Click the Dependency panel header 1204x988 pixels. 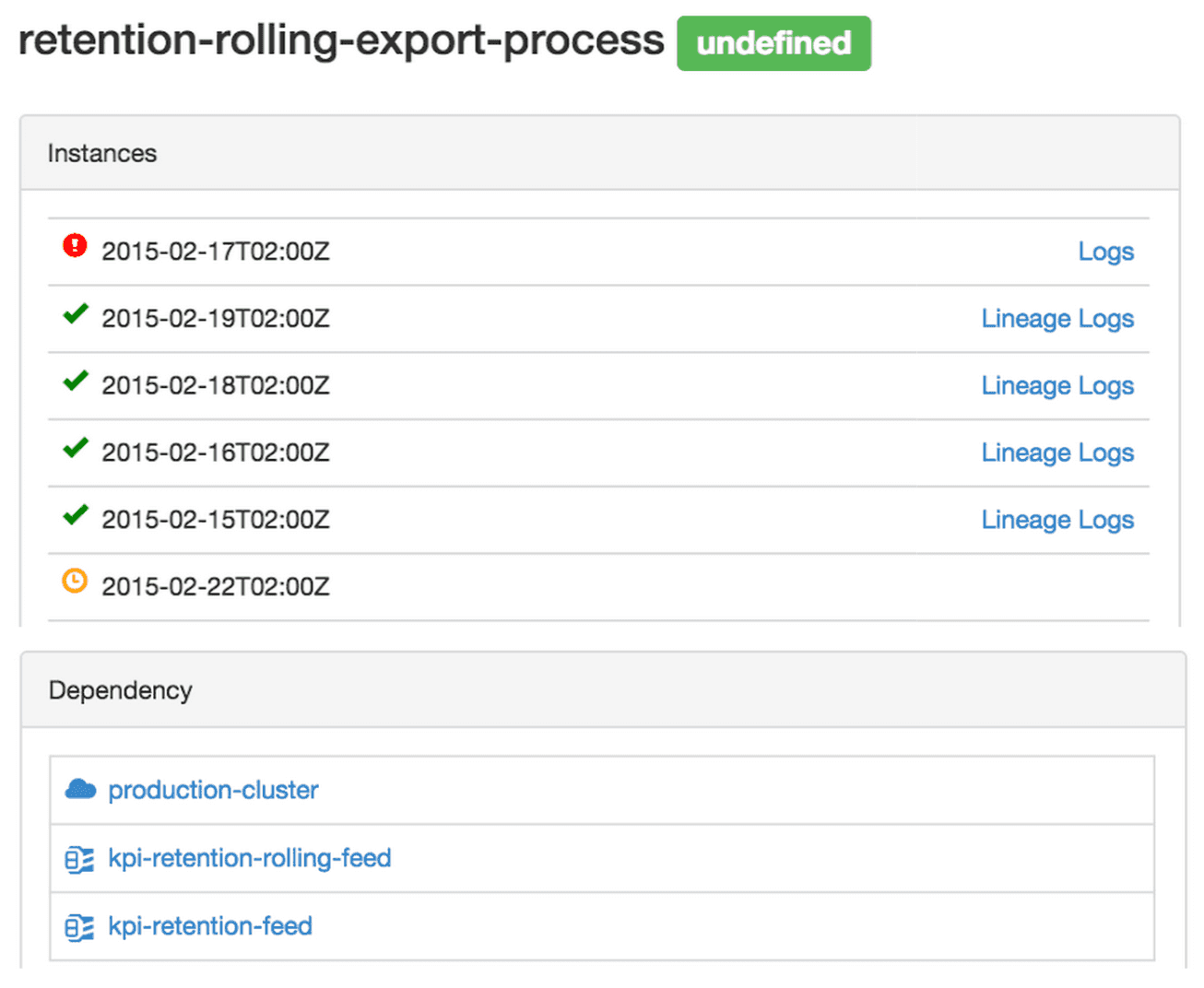tap(603, 690)
